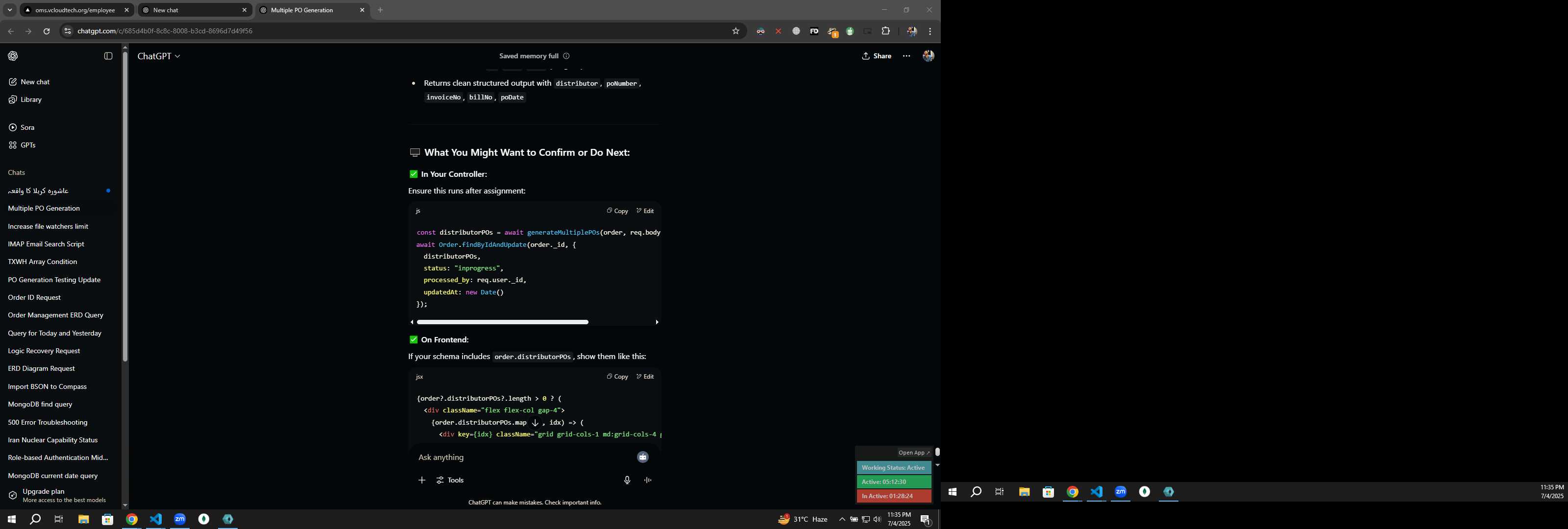The width and height of the screenshot is (1568, 529).
Task: View site information icon in address bar
Action: [x=68, y=31]
